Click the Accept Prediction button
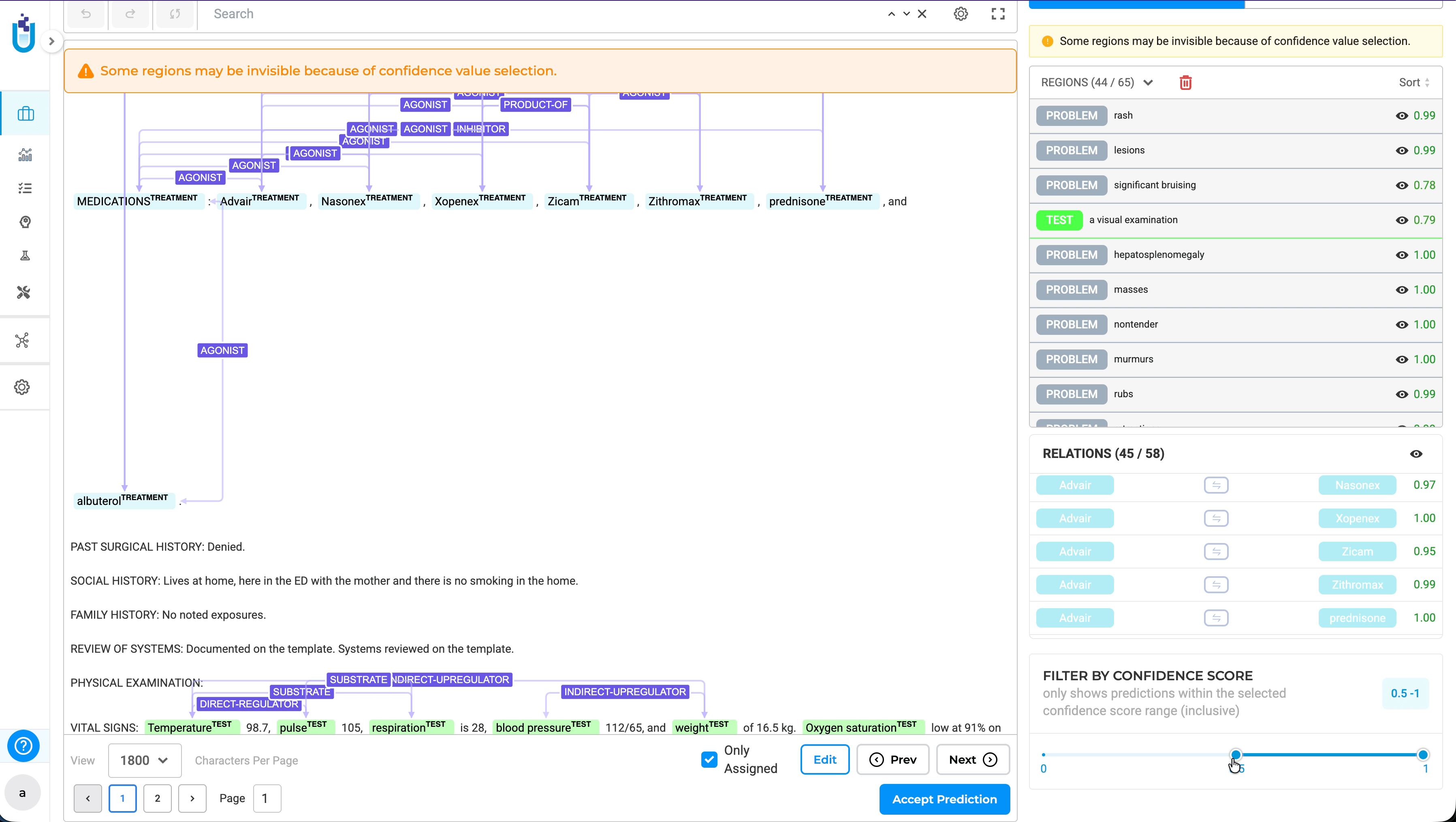The image size is (1456, 822). 944,799
